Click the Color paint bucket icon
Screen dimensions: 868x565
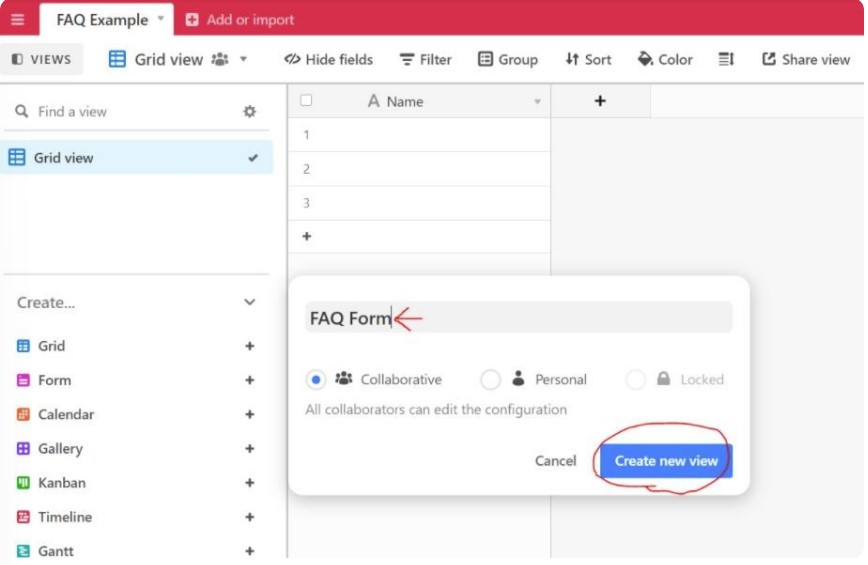coord(646,60)
